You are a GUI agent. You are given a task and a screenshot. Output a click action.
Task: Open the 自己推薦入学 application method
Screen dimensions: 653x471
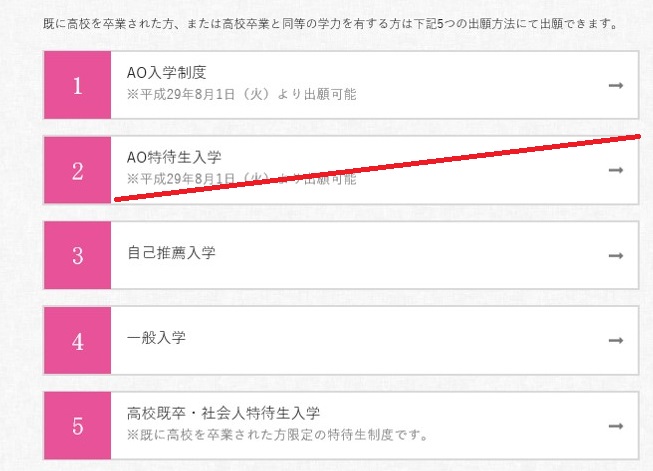(171, 252)
